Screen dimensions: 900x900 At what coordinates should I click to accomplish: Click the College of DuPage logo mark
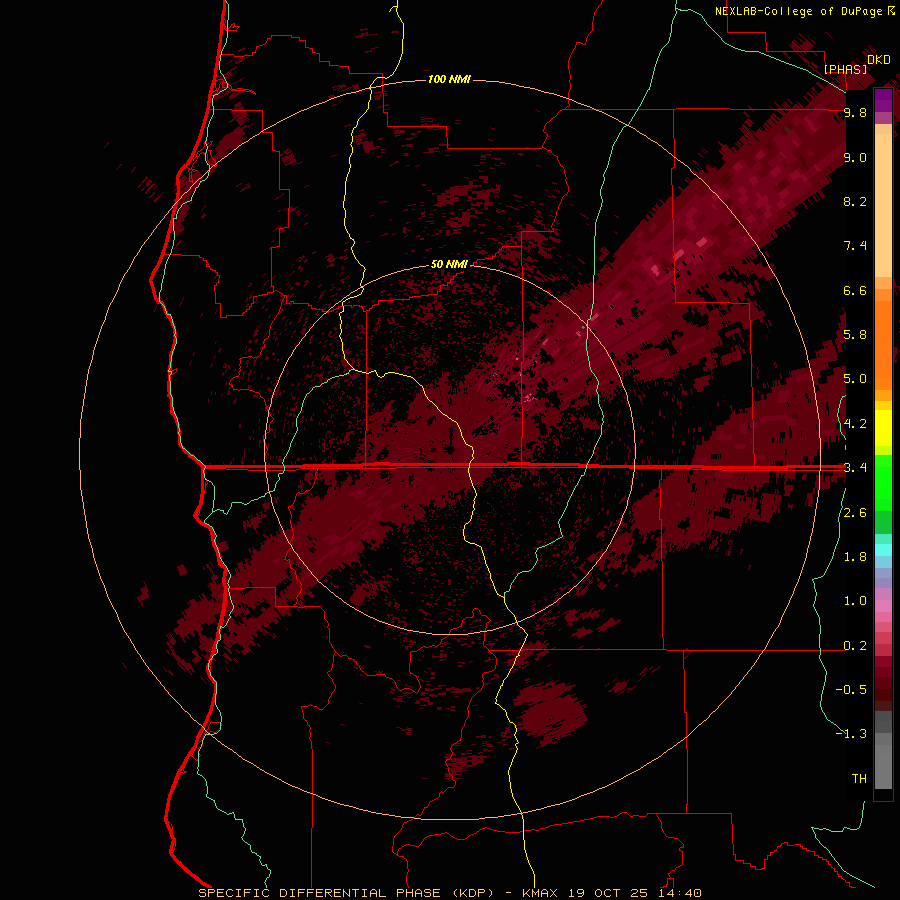click(891, 10)
